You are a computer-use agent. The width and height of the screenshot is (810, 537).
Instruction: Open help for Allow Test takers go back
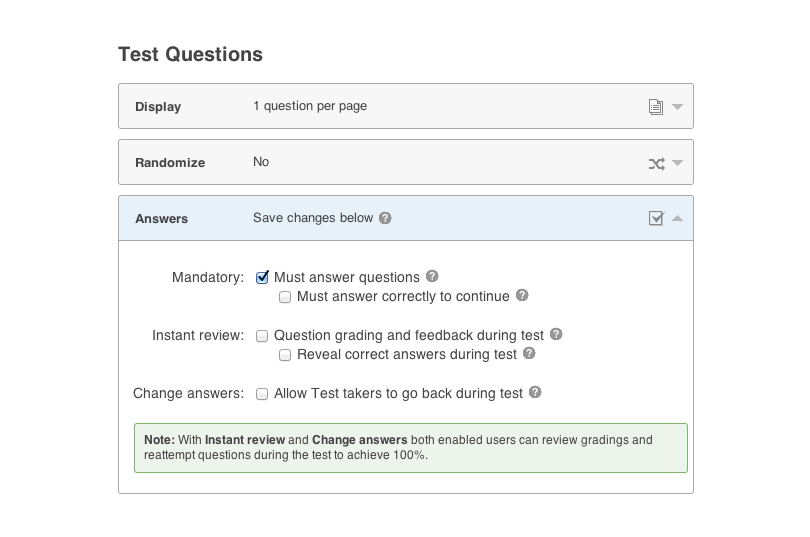click(535, 393)
